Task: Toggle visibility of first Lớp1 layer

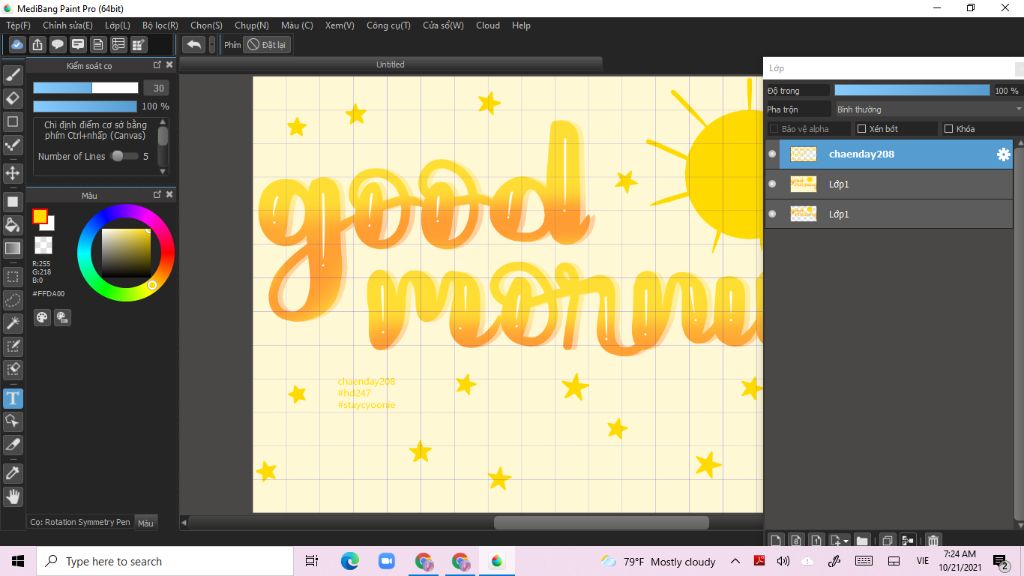Action: 772,184
